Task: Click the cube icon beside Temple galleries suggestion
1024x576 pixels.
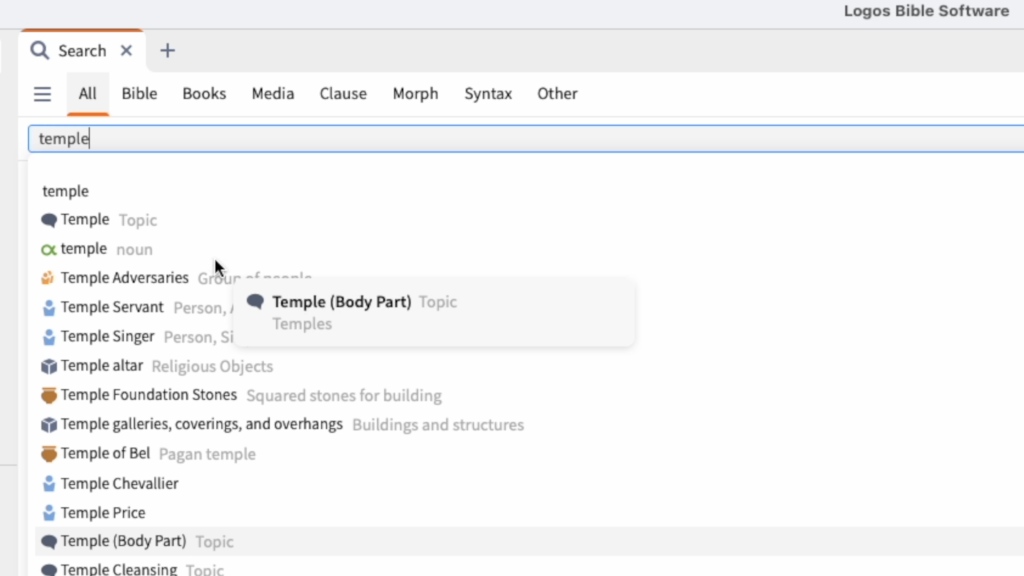Action: click(x=48, y=424)
